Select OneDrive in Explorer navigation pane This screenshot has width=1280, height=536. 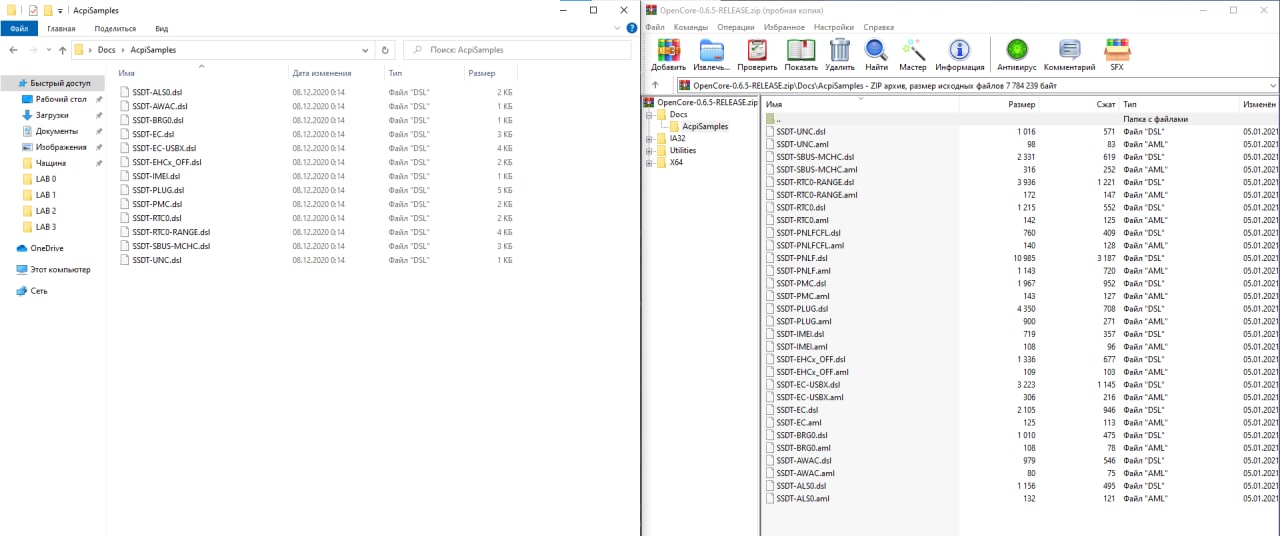[38, 248]
